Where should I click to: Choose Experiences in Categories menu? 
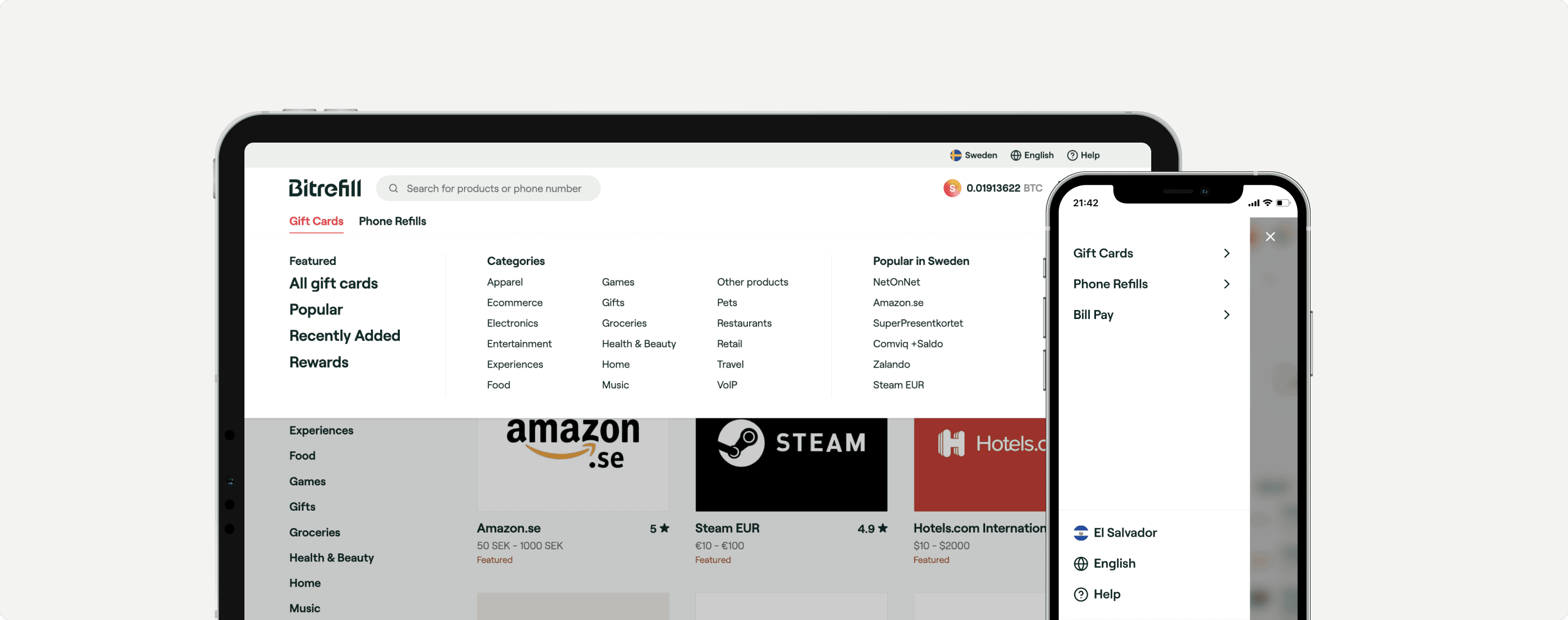click(514, 365)
